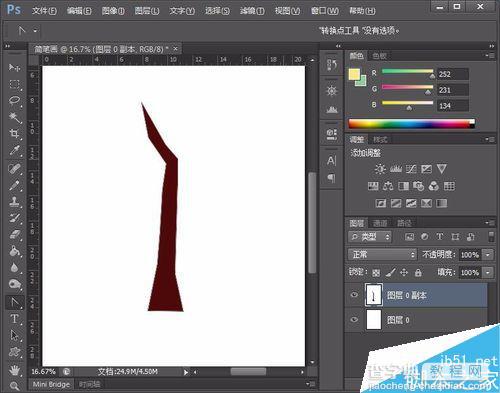
Task: Switch to the 通道 tab
Action: (x=380, y=223)
